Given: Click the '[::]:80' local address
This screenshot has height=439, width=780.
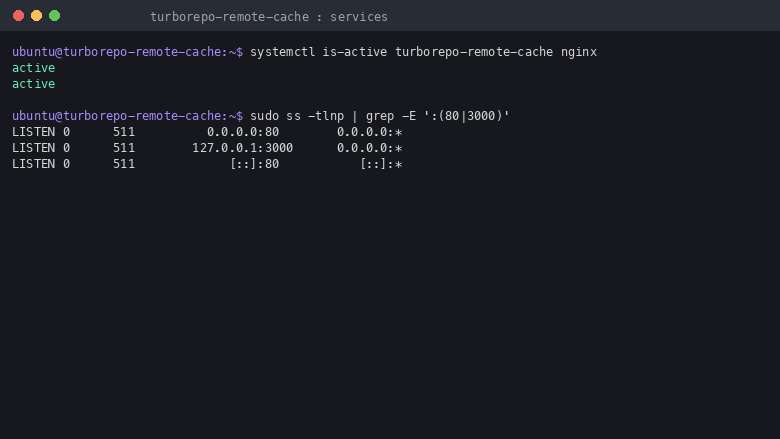Looking at the screenshot, I should click(254, 164).
